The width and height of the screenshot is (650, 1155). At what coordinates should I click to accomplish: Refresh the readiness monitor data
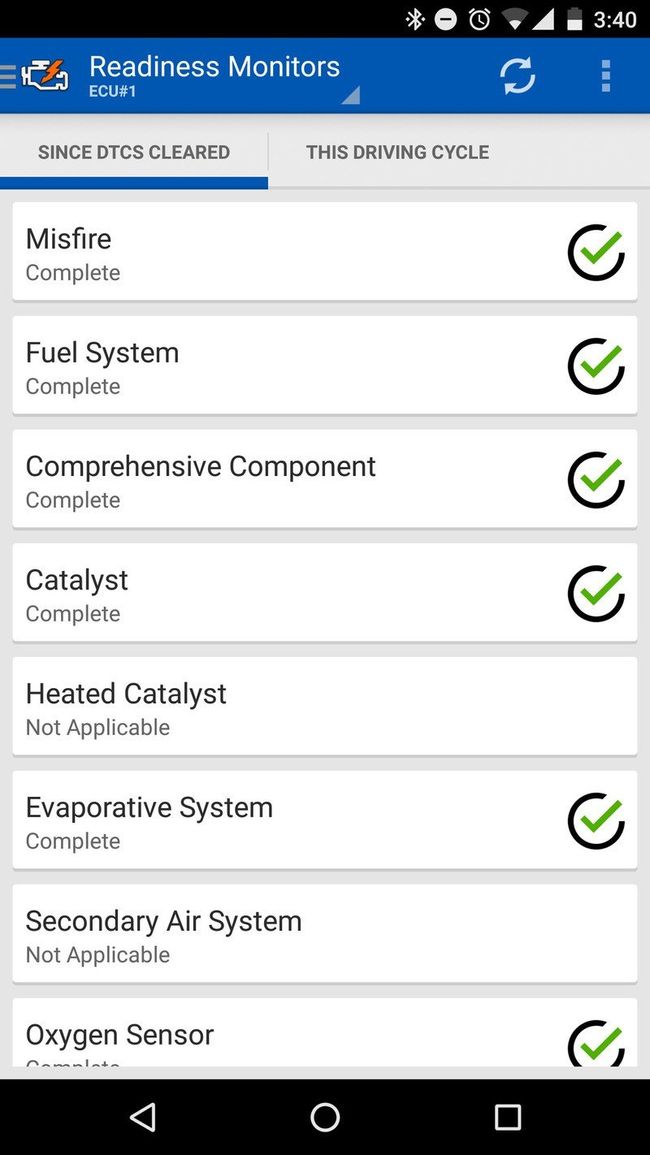[517, 75]
